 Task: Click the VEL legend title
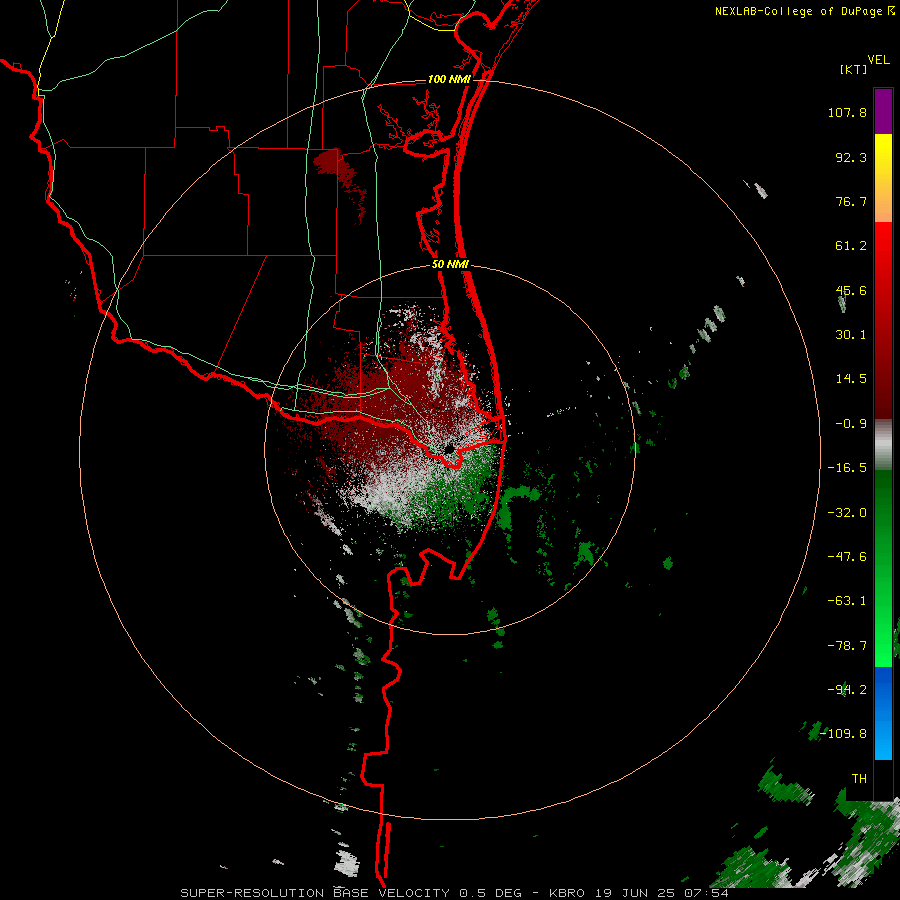coord(878,60)
